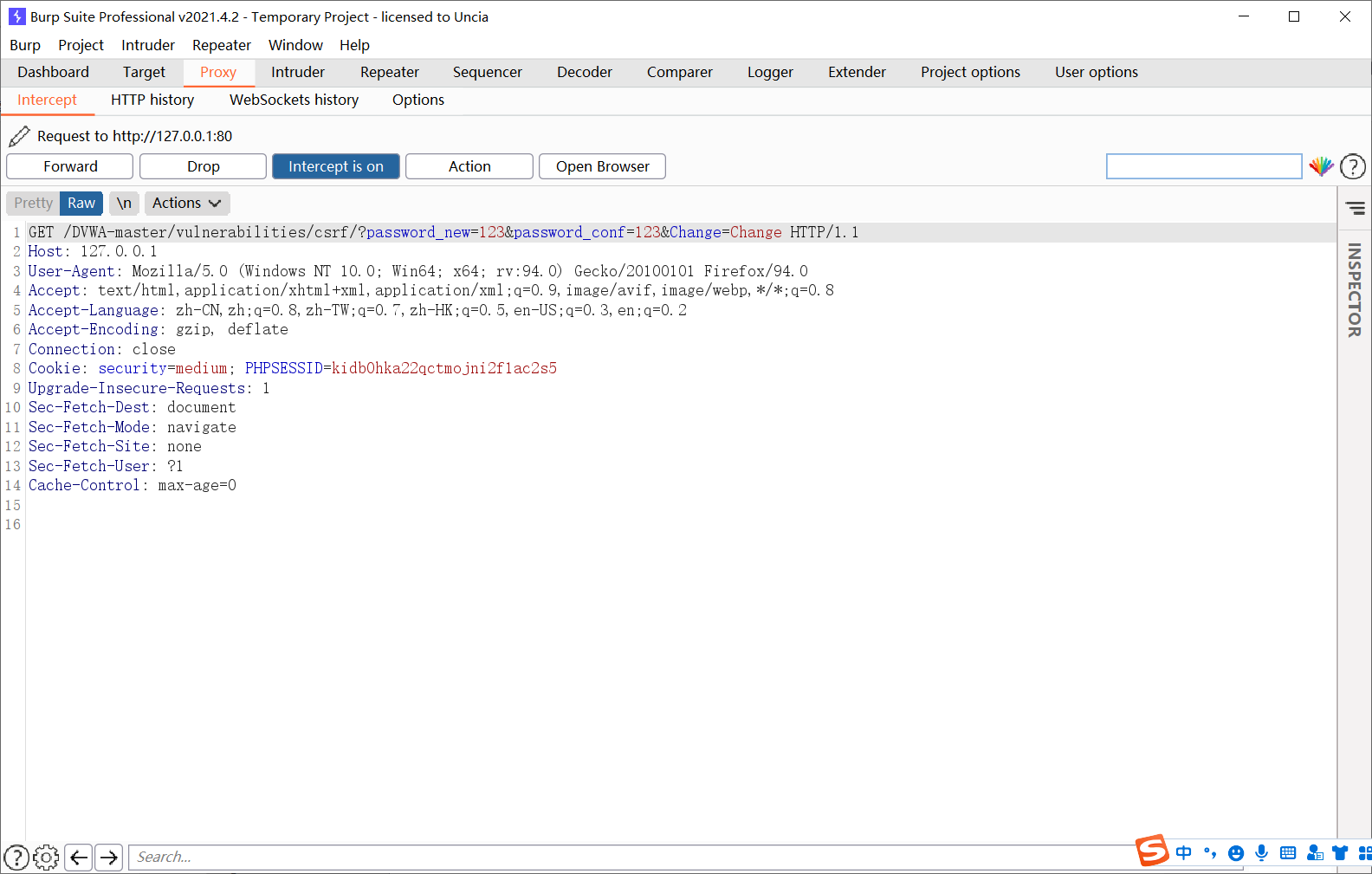Click the comment input field
This screenshot has width=1372, height=874.
(1204, 166)
